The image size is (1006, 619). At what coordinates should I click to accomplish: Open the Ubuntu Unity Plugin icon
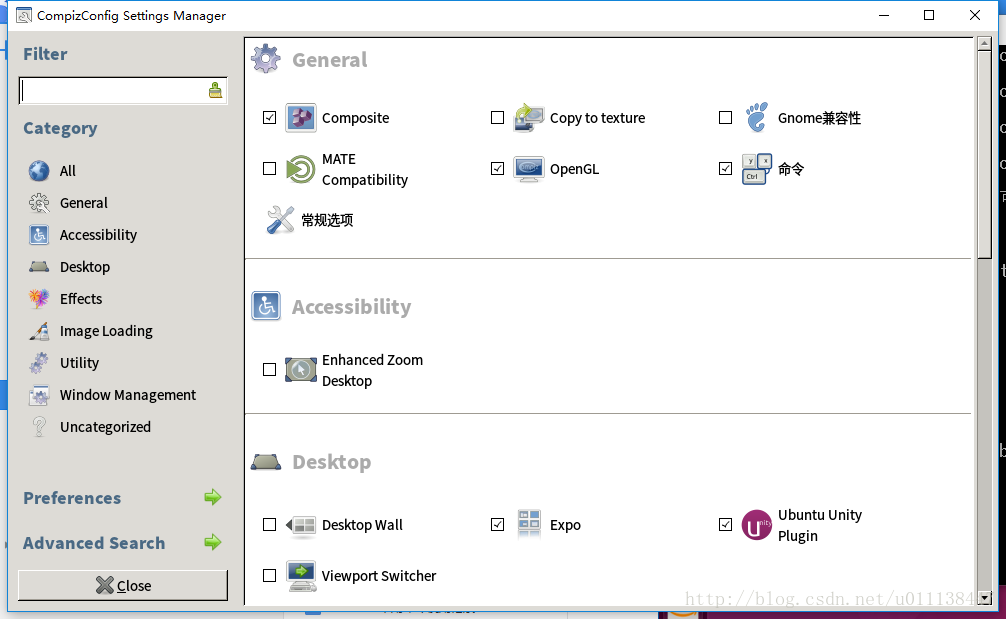click(756, 525)
